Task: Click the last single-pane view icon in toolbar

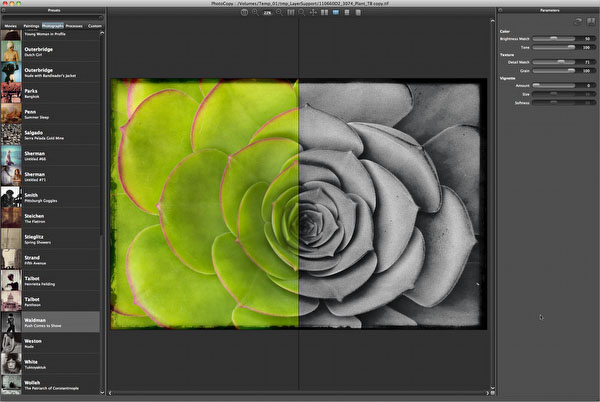Action: tap(358, 13)
